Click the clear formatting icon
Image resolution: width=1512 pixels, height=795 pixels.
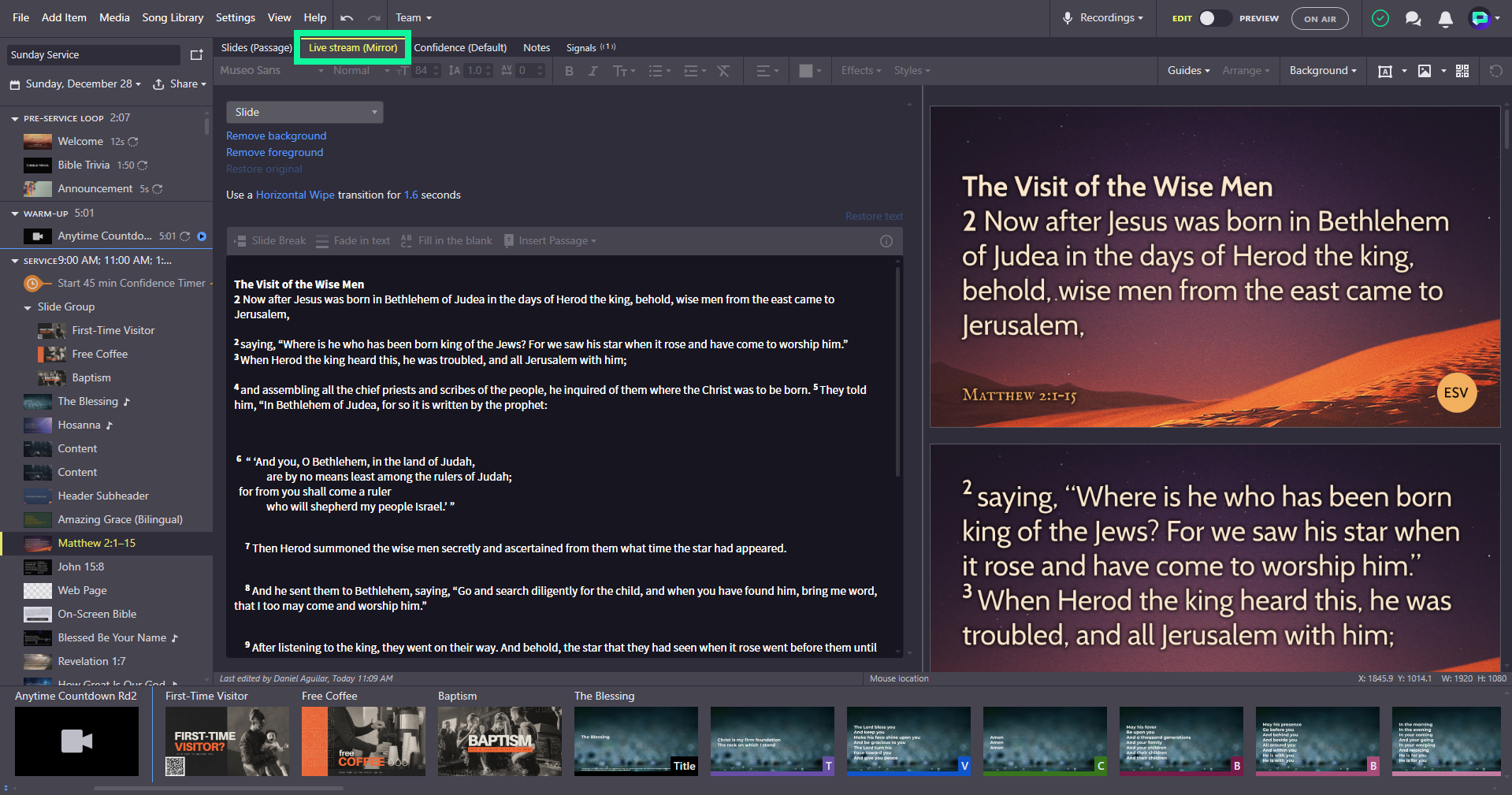[723, 71]
